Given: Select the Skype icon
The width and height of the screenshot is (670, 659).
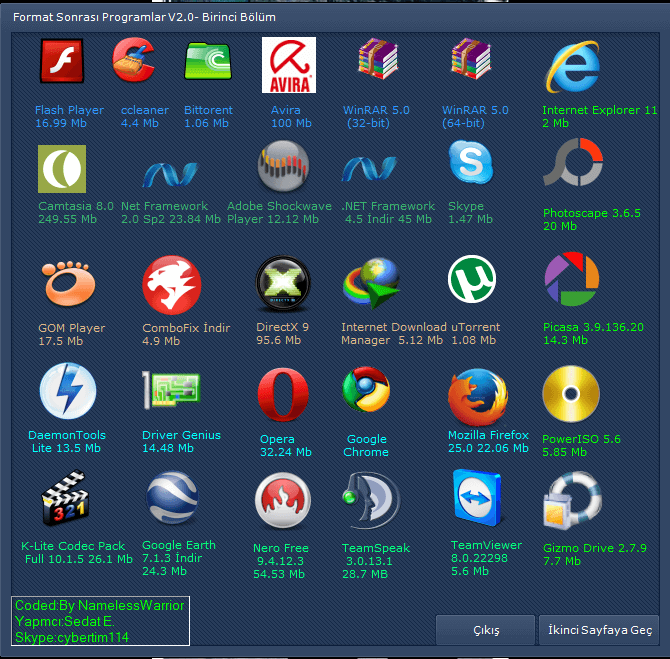Looking at the screenshot, I should pyautogui.click(x=470, y=164).
